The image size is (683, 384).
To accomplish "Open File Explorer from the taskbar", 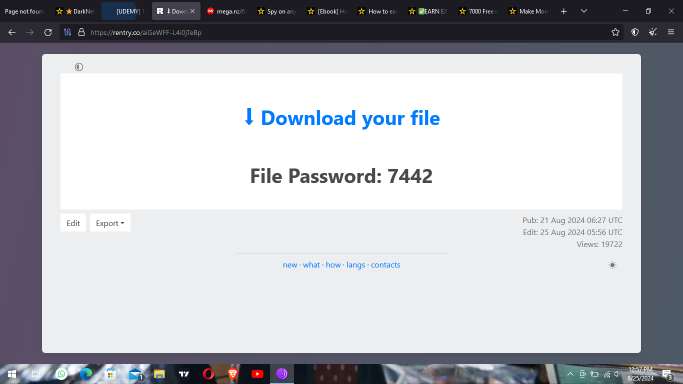I will 159,374.
